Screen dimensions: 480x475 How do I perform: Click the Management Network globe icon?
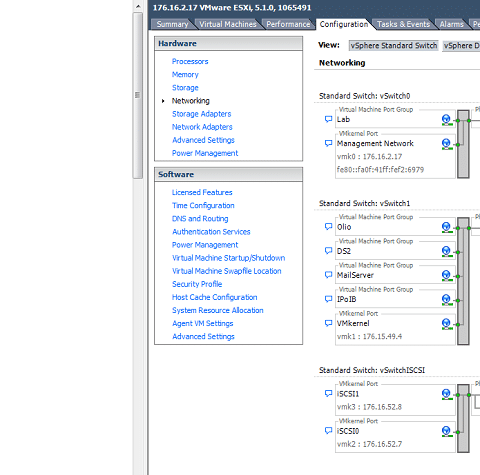coord(447,144)
